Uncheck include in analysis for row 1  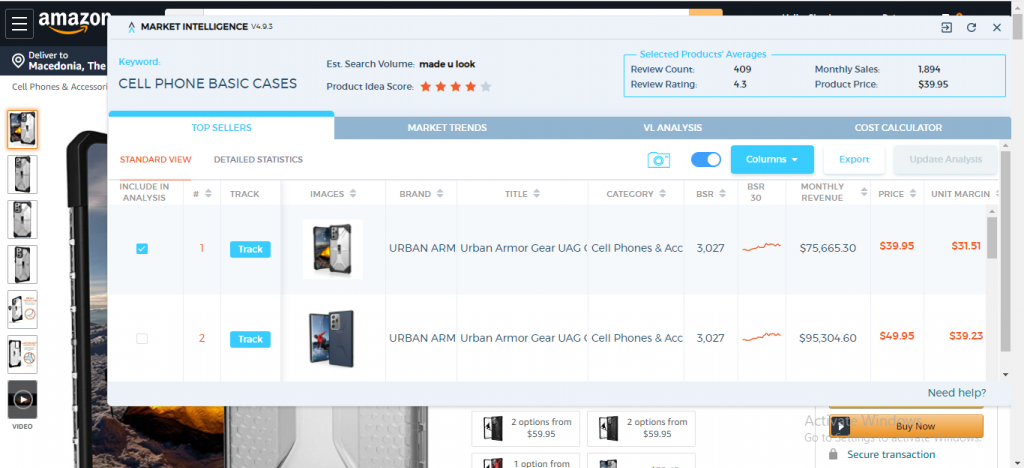pyautogui.click(x=142, y=249)
